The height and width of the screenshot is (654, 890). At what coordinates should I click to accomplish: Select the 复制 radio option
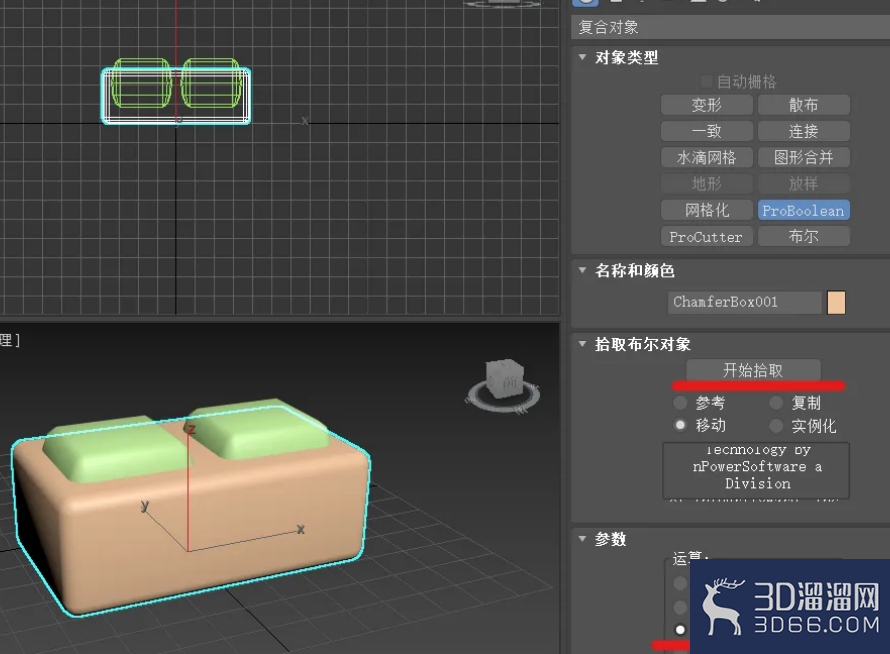pos(776,403)
